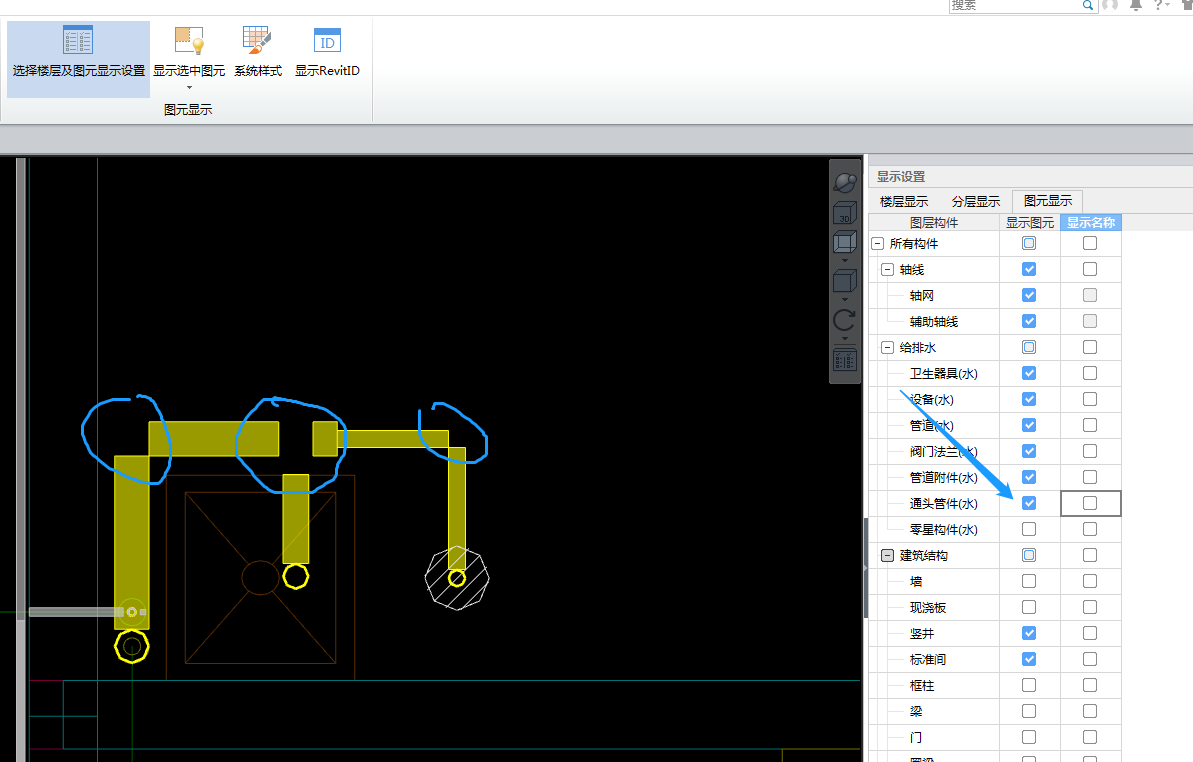Screen dimensions: 1193x762
Task: Uncheck 显示图元 for 卫生器具(水)
Action: coord(1029,373)
